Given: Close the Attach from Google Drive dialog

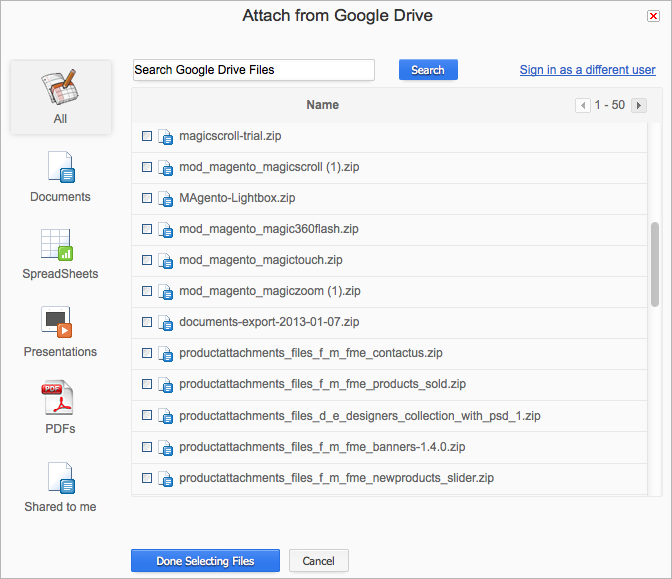Looking at the screenshot, I should tap(653, 16).
